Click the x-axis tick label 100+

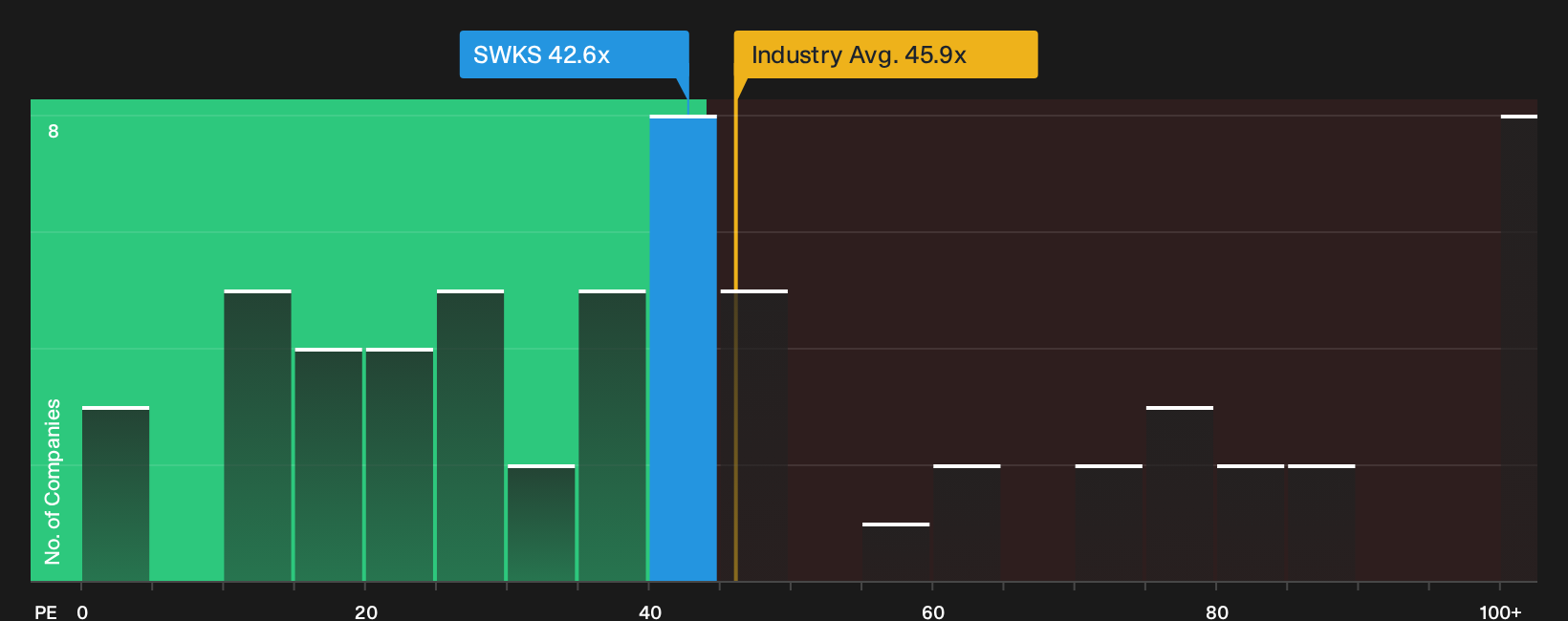(1500, 611)
